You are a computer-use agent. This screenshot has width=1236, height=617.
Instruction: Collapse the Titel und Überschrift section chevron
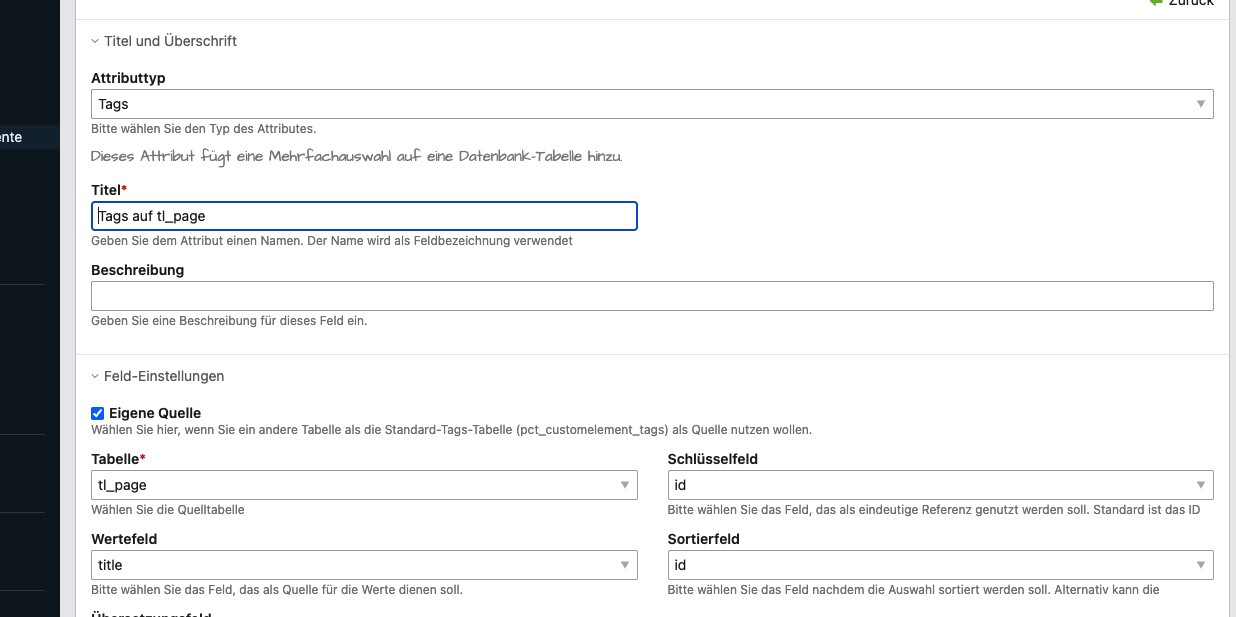(95, 42)
